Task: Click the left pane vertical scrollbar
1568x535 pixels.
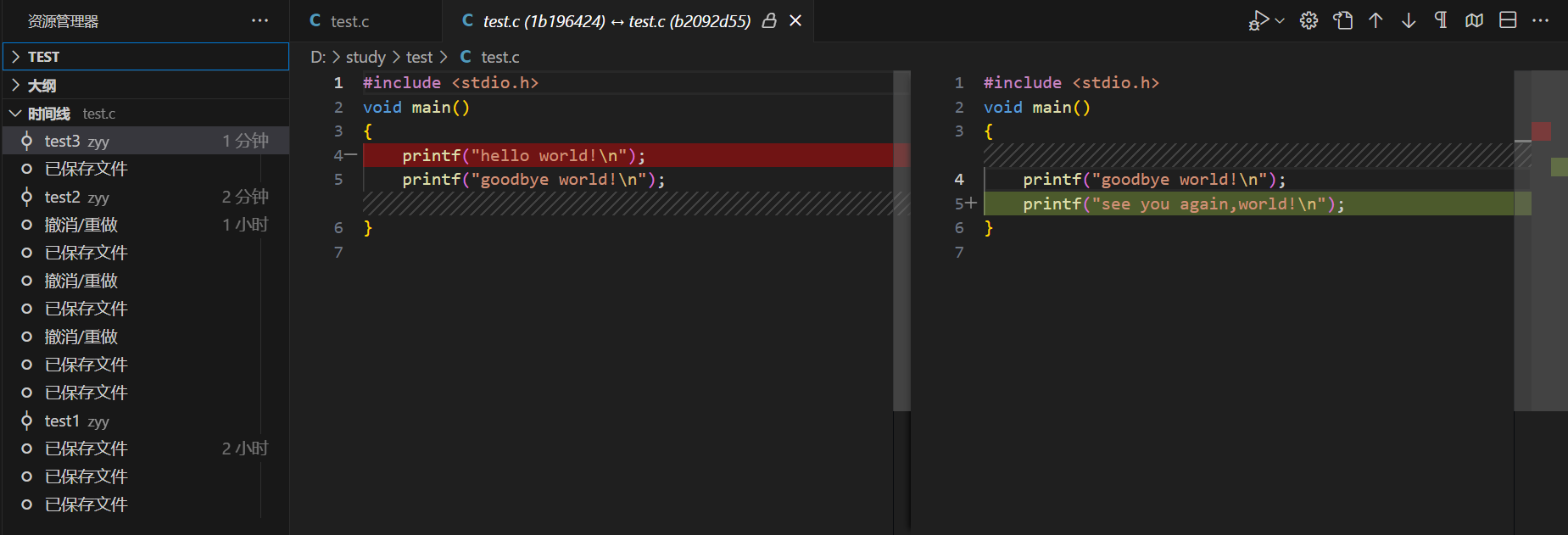Action: tap(901, 241)
